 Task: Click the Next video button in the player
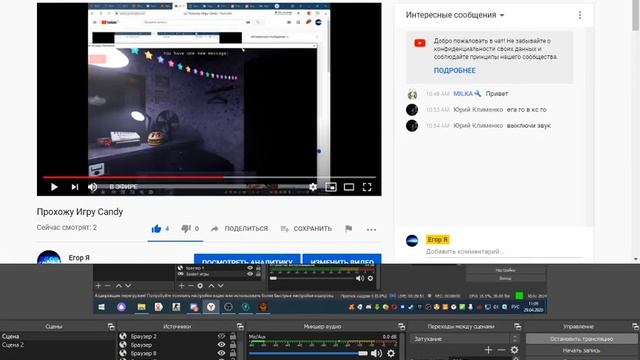click(75, 187)
